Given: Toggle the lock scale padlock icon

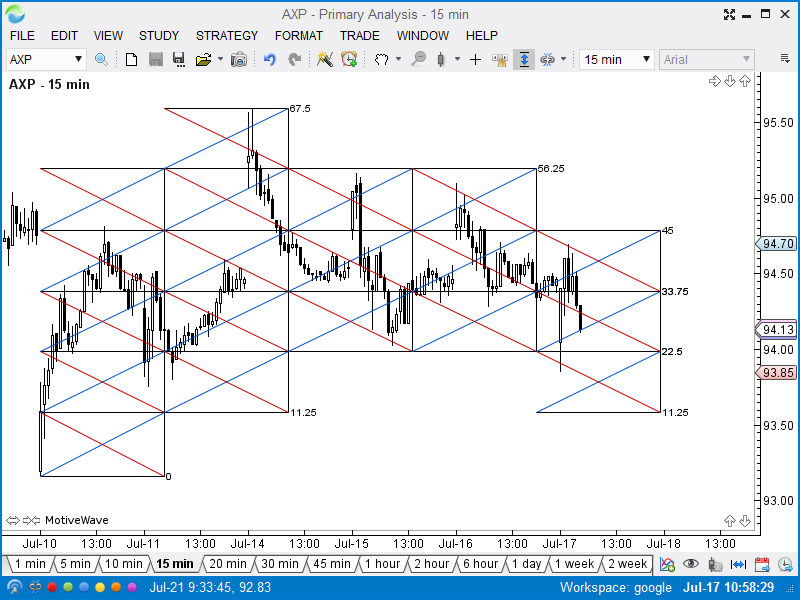Looking at the screenshot, I should pyautogui.click(x=499, y=60).
